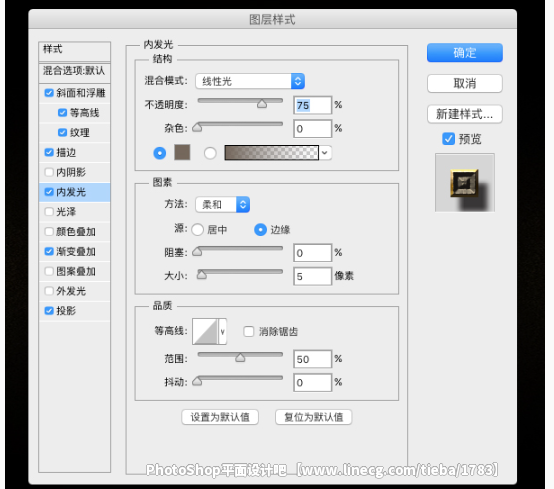Click 设置为默认值 button
The height and width of the screenshot is (489, 554).
(x=220, y=417)
